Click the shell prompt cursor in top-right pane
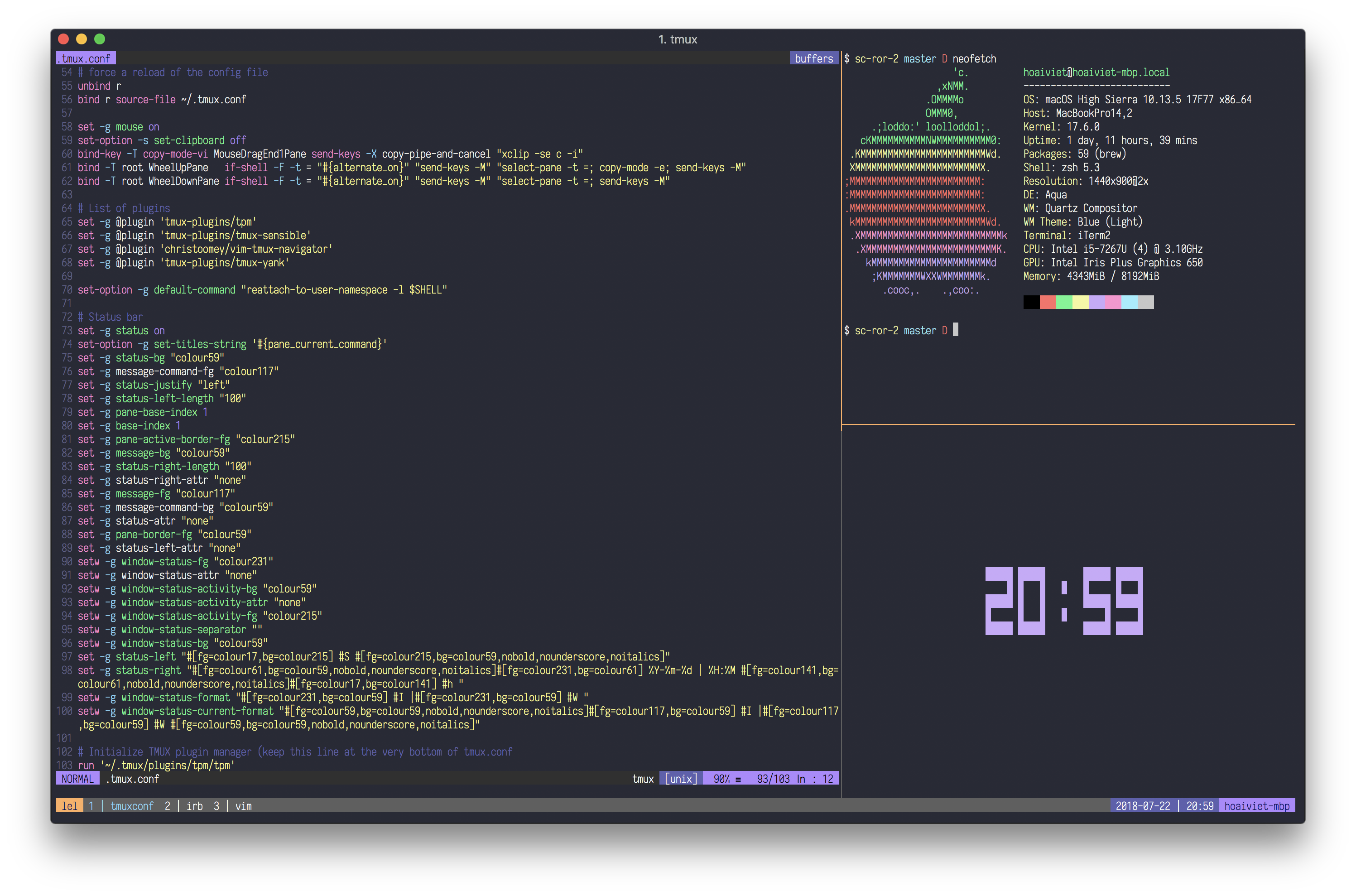1356x896 pixels. click(x=956, y=330)
